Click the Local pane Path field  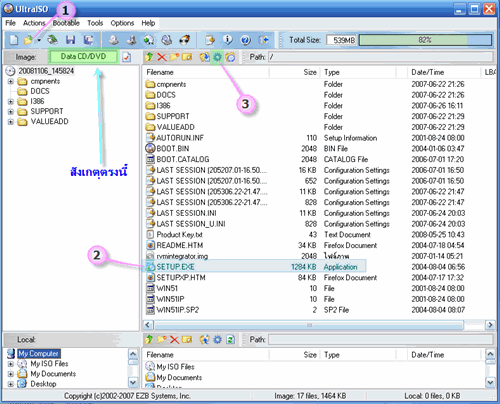381,340
